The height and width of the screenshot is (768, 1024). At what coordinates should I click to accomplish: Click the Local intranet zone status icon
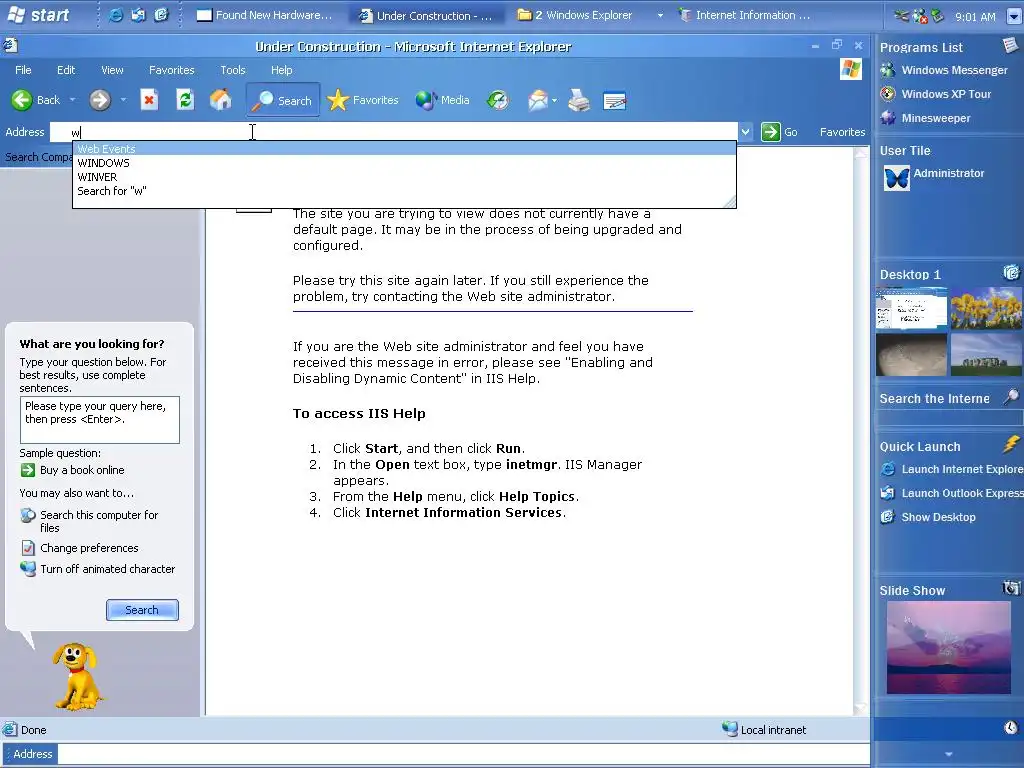coord(729,729)
